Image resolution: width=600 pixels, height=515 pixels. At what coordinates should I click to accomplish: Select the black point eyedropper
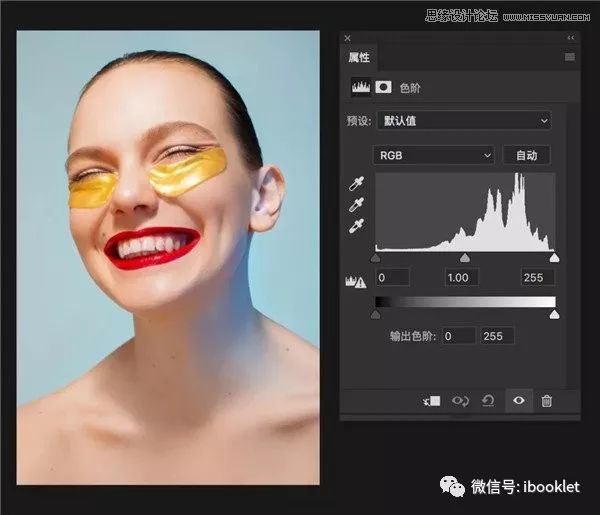click(x=356, y=185)
